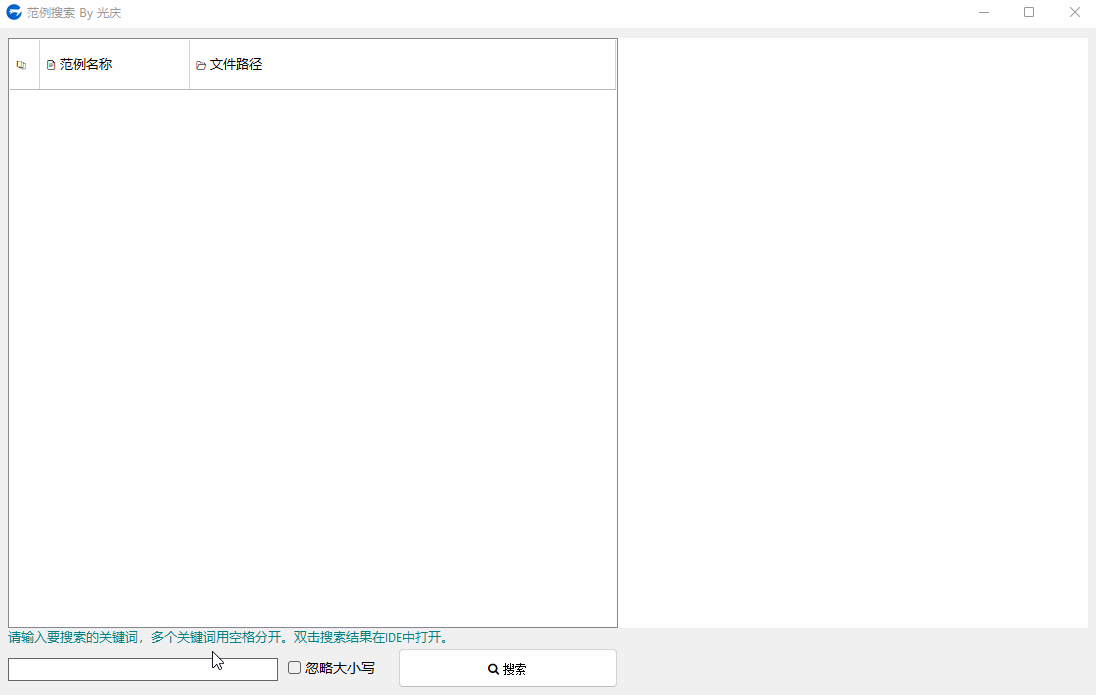Click the 范例名称 column header
The width and height of the screenshot is (1096, 695).
(x=115, y=64)
